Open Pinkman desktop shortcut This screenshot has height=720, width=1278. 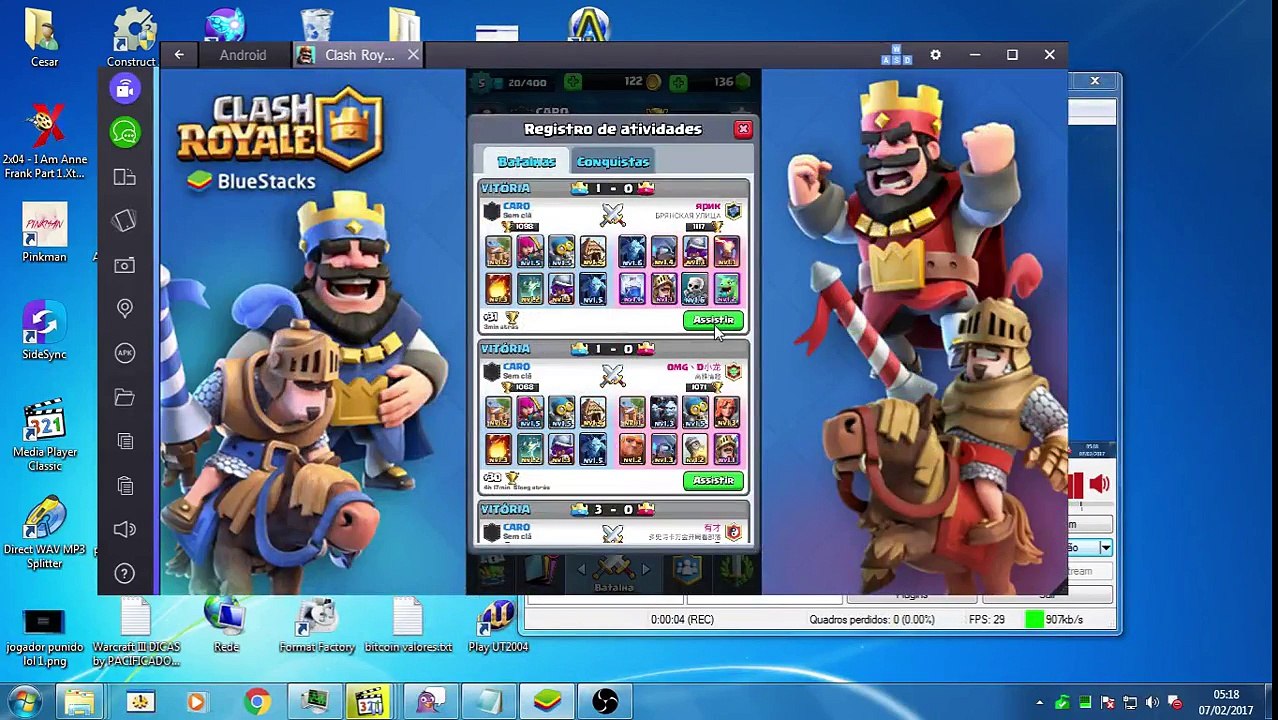click(x=44, y=234)
